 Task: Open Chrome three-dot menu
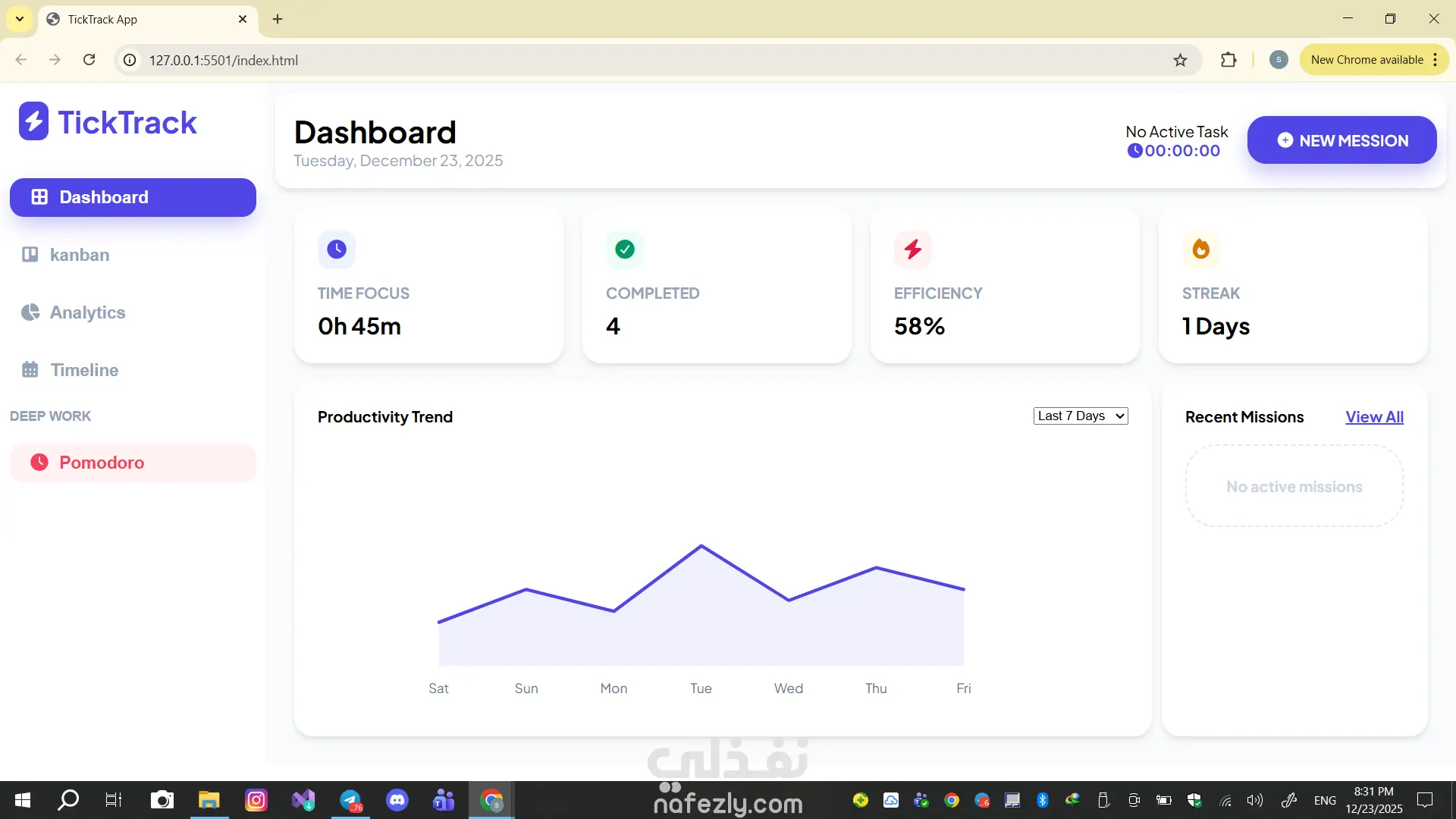tap(1436, 60)
